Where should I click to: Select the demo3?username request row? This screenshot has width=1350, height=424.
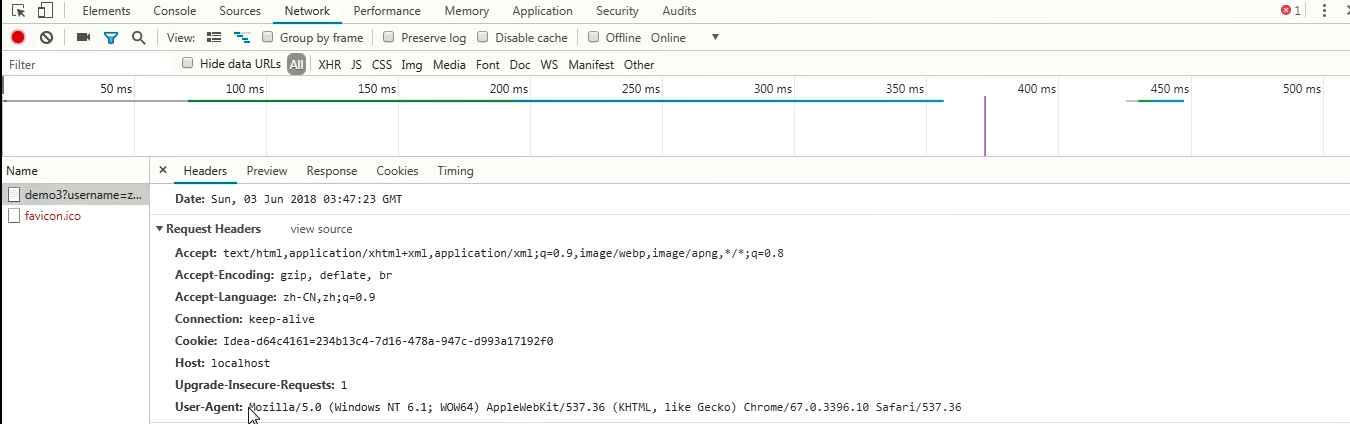(75, 194)
